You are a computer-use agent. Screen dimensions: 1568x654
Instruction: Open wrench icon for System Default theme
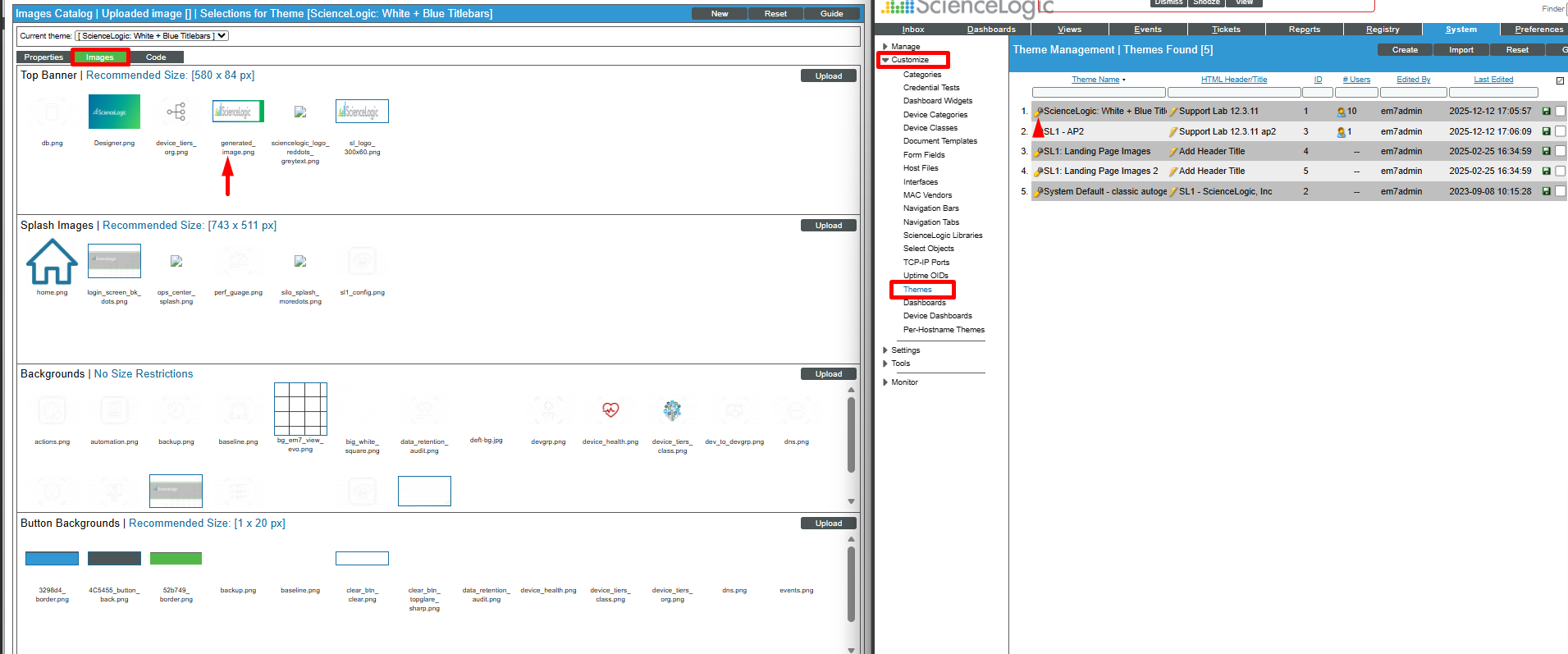pyautogui.click(x=1038, y=192)
